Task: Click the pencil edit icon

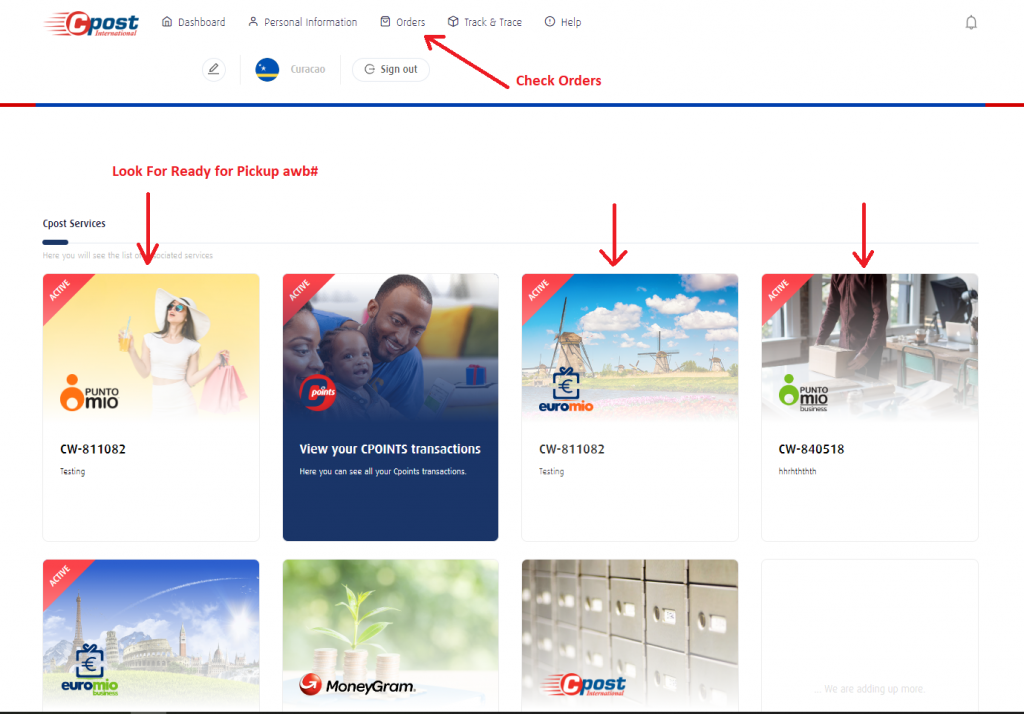Action: 214,69
